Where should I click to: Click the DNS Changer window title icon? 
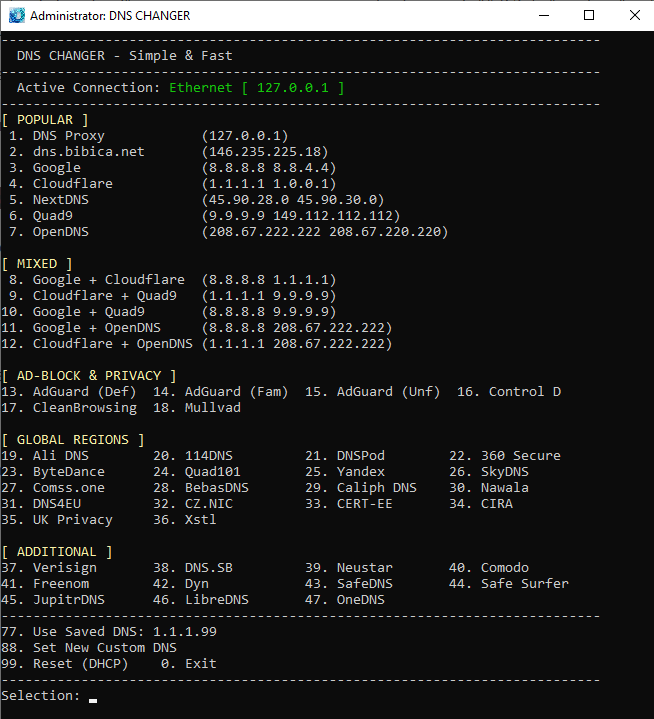[x=17, y=16]
